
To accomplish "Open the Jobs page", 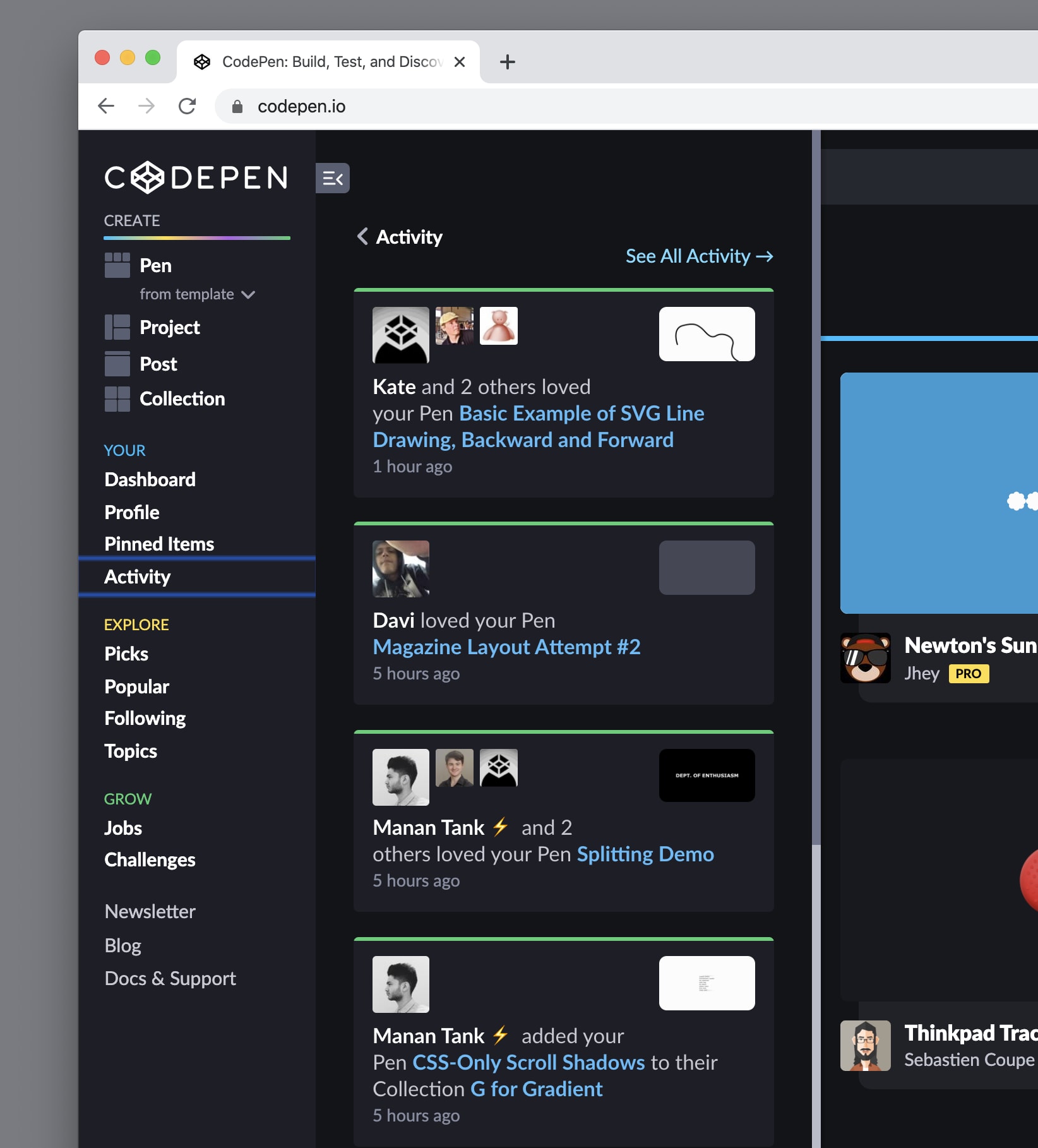I will point(123,828).
